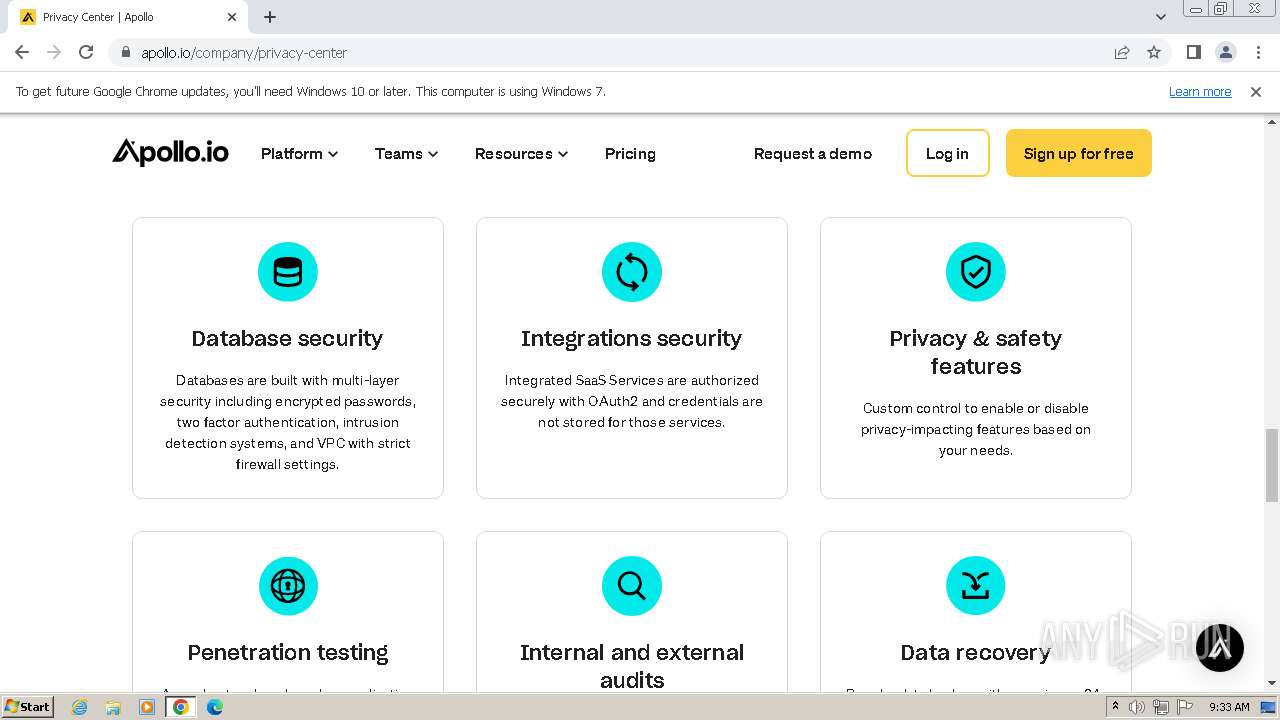Viewport: 1280px width, 720px height.
Task: Click the audits magnifier icon
Action: tap(632, 586)
